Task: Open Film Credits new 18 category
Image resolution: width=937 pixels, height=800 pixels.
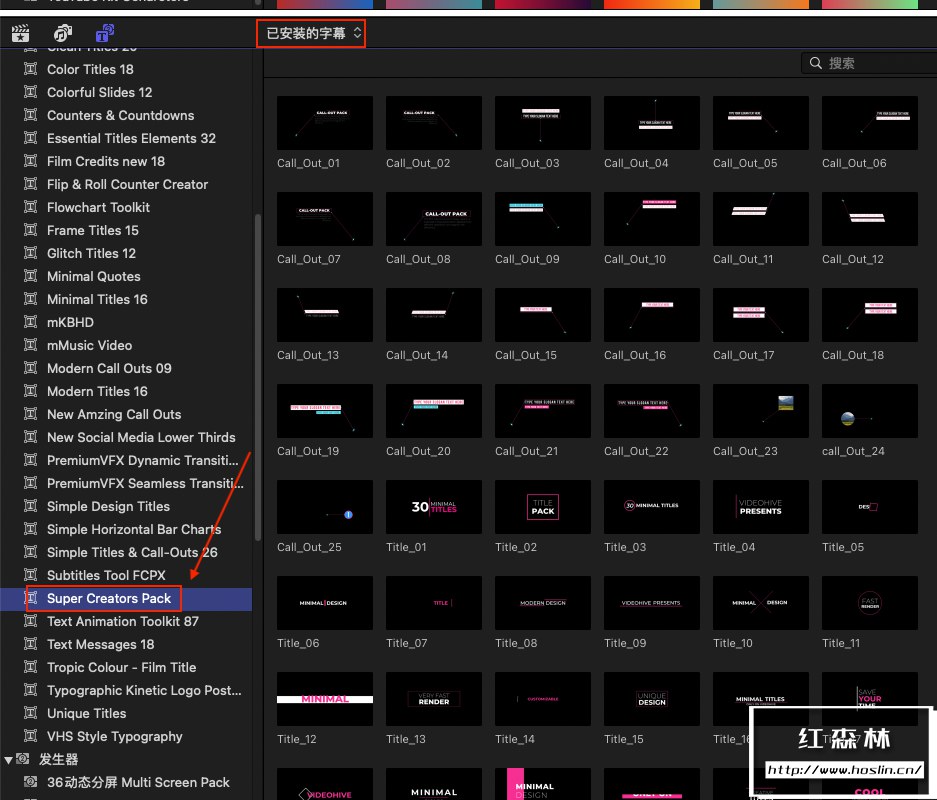Action: click(106, 161)
